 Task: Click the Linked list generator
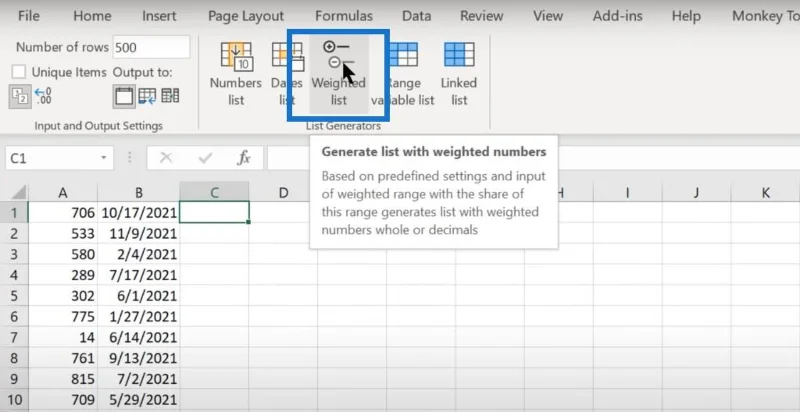[x=459, y=73]
